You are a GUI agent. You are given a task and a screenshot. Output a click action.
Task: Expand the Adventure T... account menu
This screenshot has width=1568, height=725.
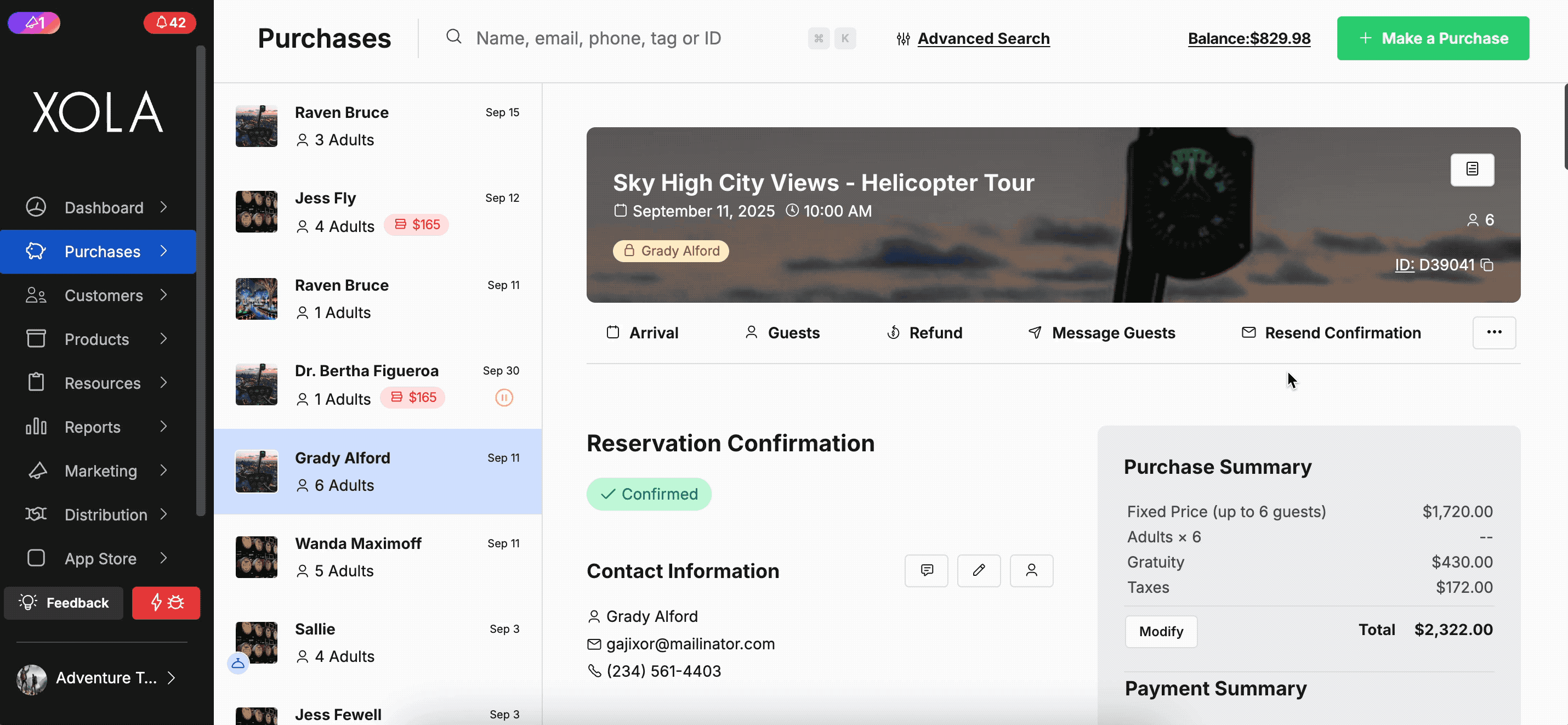[x=98, y=677]
